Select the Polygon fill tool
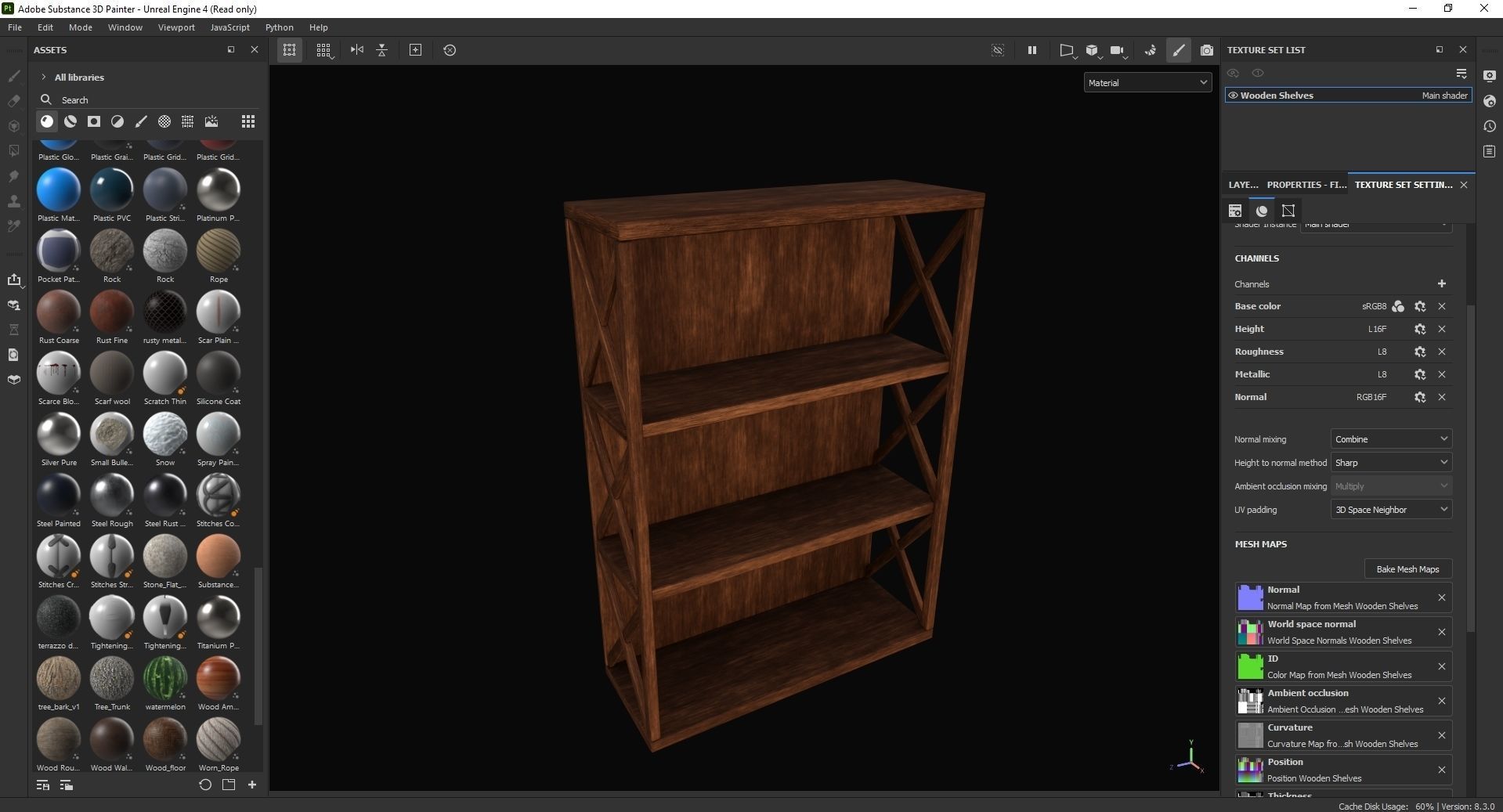 [13, 150]
